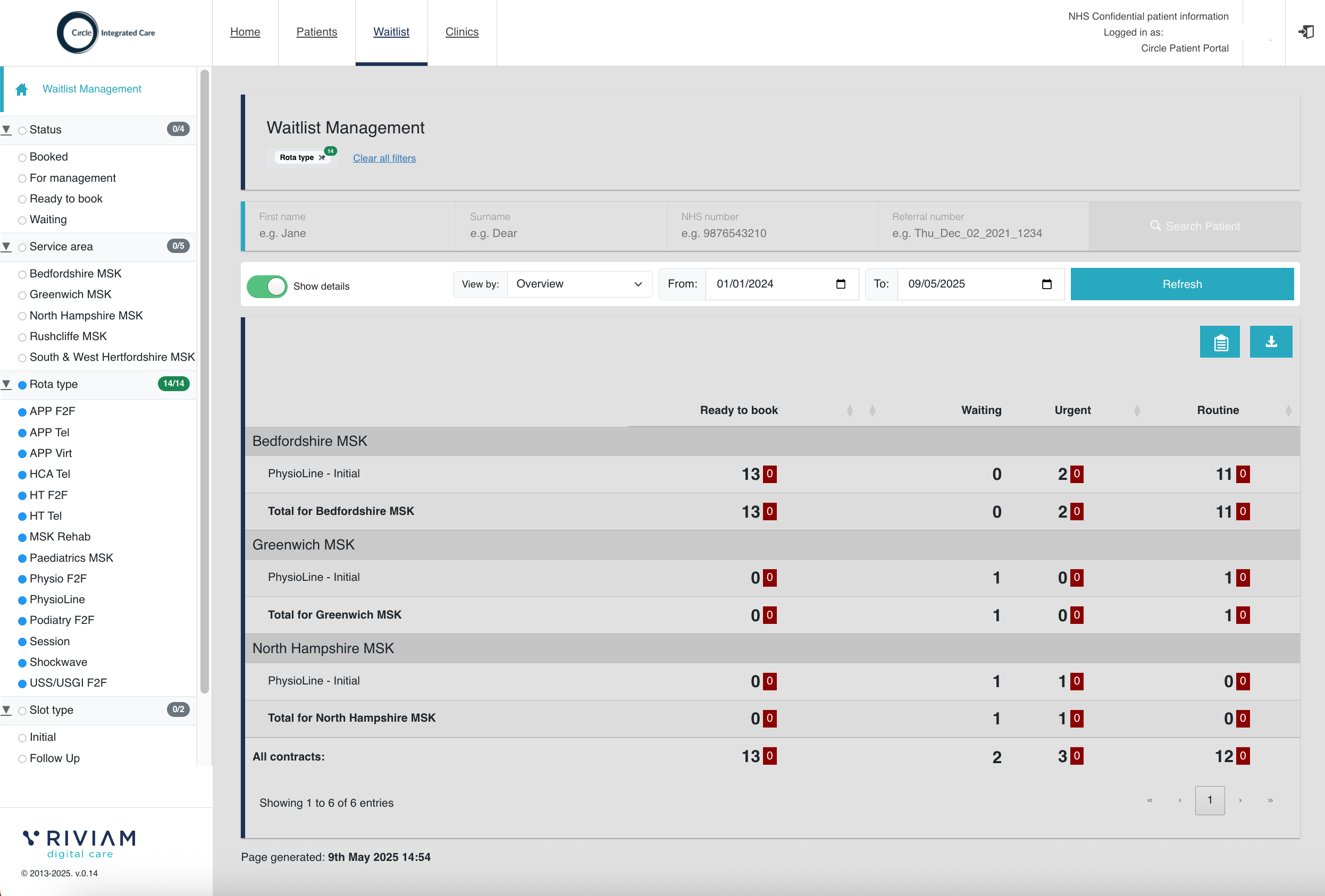
Task: Sort by the Urgent column arrows
Action: [x=1136, y=410]
